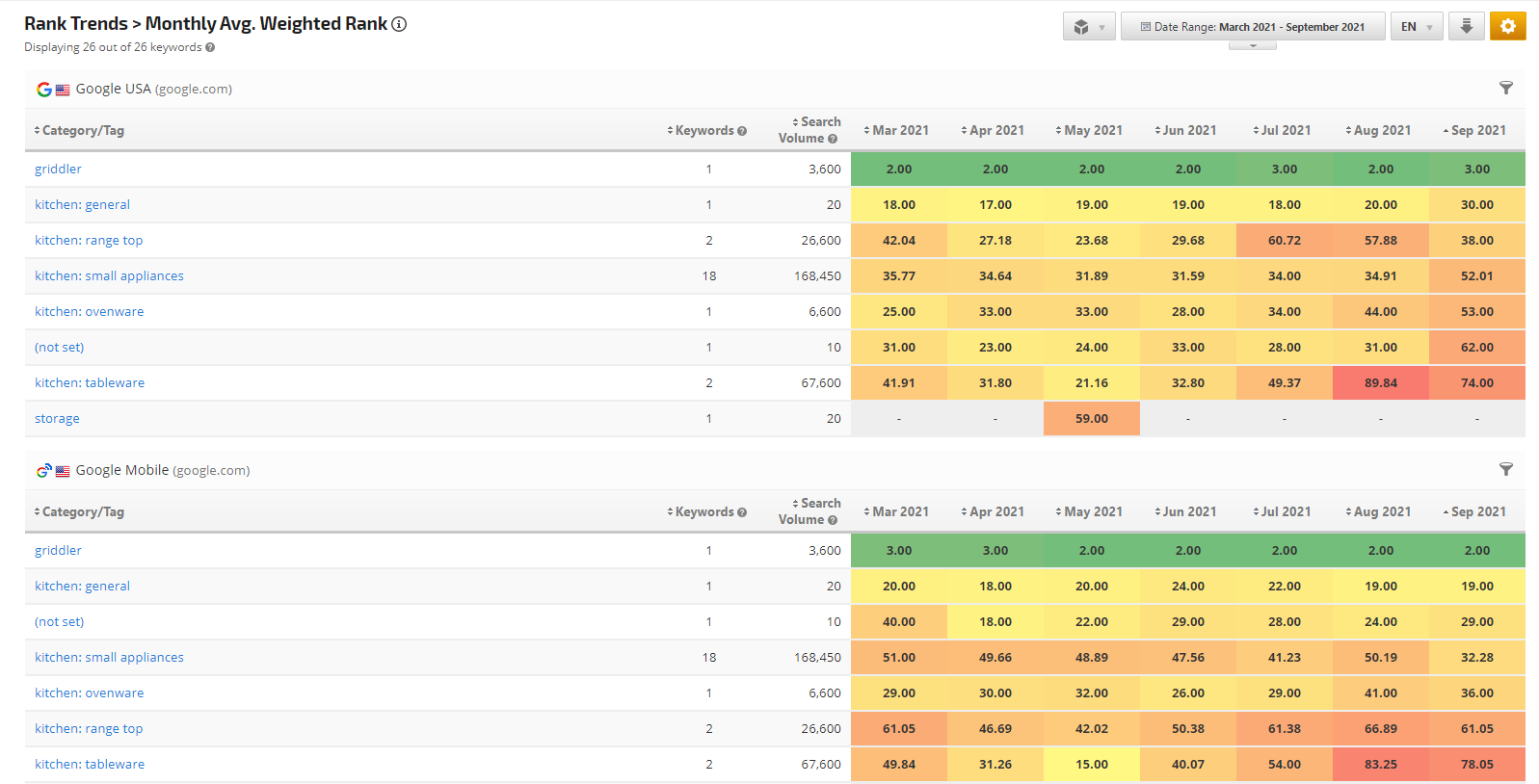Click Keywords help icon in Google USA table
Image resolution: width=1539 pixels, height=784 pixels.
pyautogui.click(x=742, y=131)
